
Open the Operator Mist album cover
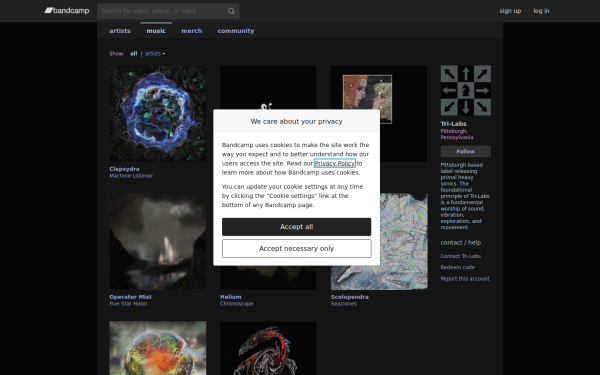[x=158, y=241]
